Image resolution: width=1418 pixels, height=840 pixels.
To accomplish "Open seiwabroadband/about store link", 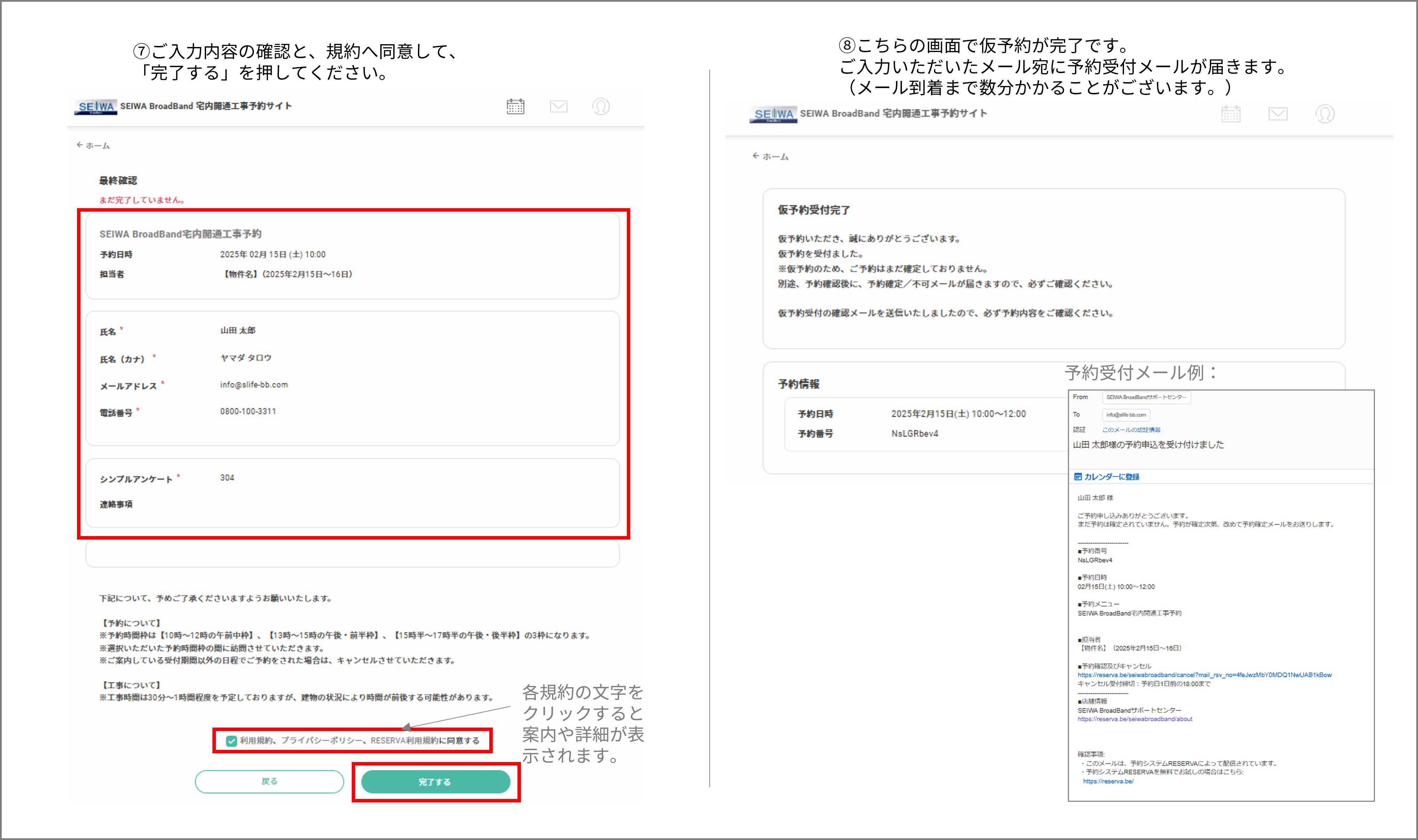I will click(x=1135, y=719).
